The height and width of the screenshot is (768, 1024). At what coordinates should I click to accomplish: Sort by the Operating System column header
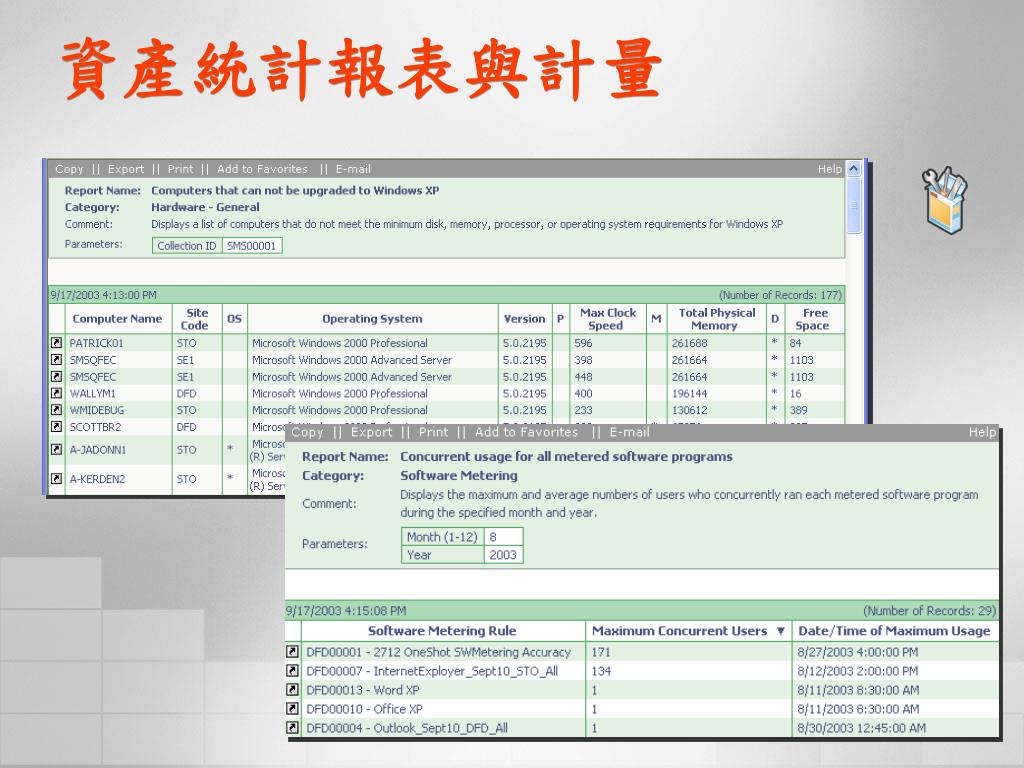click(x=372, y=319)
